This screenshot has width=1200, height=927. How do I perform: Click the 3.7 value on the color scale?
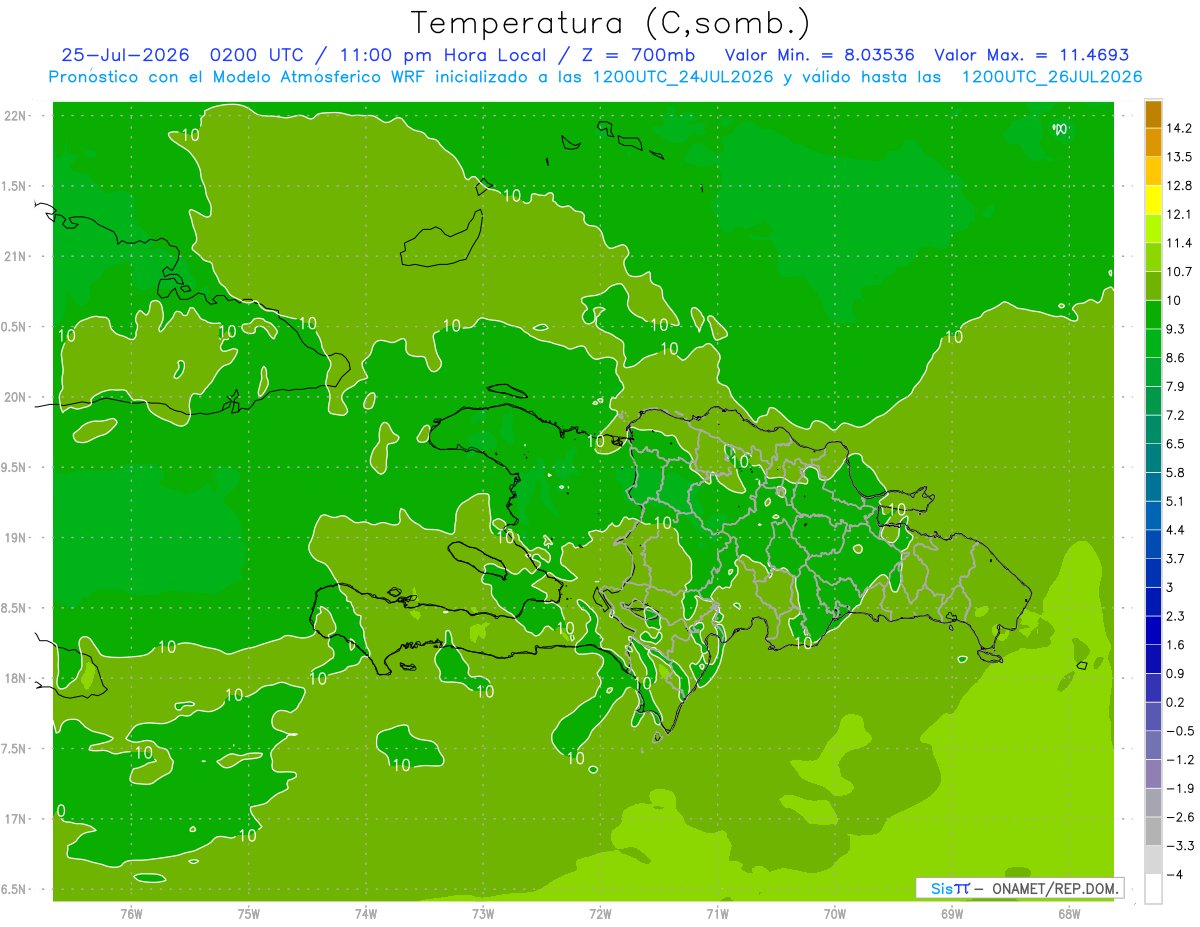click(1175, 559)
